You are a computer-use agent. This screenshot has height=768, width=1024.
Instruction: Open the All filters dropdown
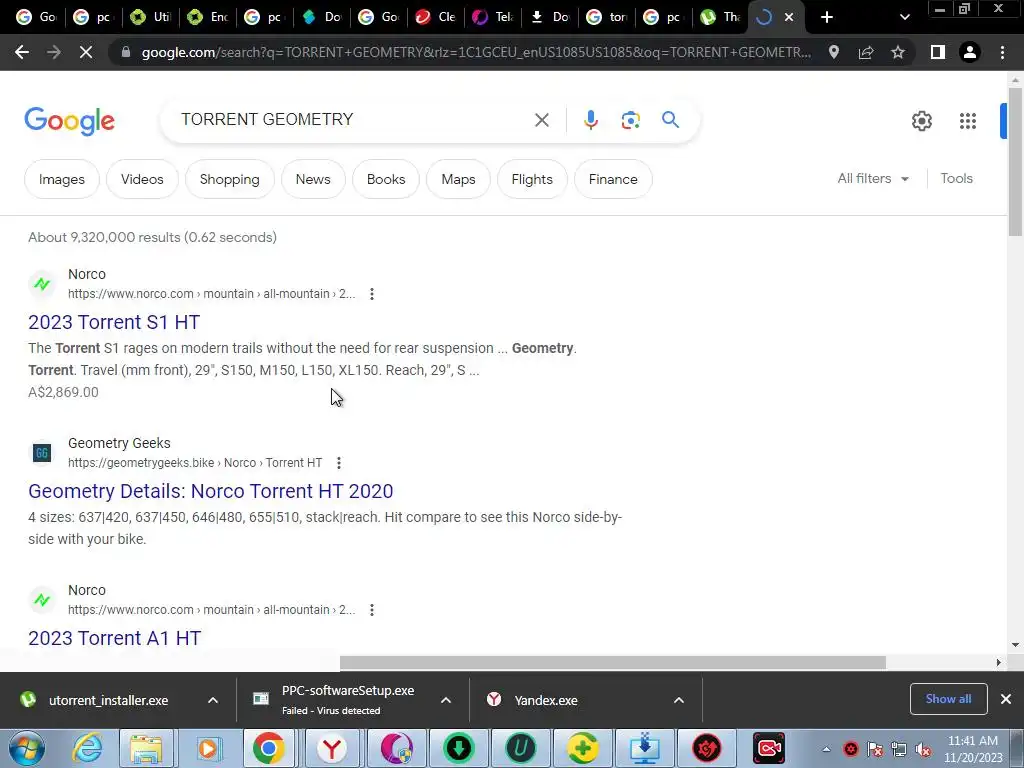coord(873,178)
